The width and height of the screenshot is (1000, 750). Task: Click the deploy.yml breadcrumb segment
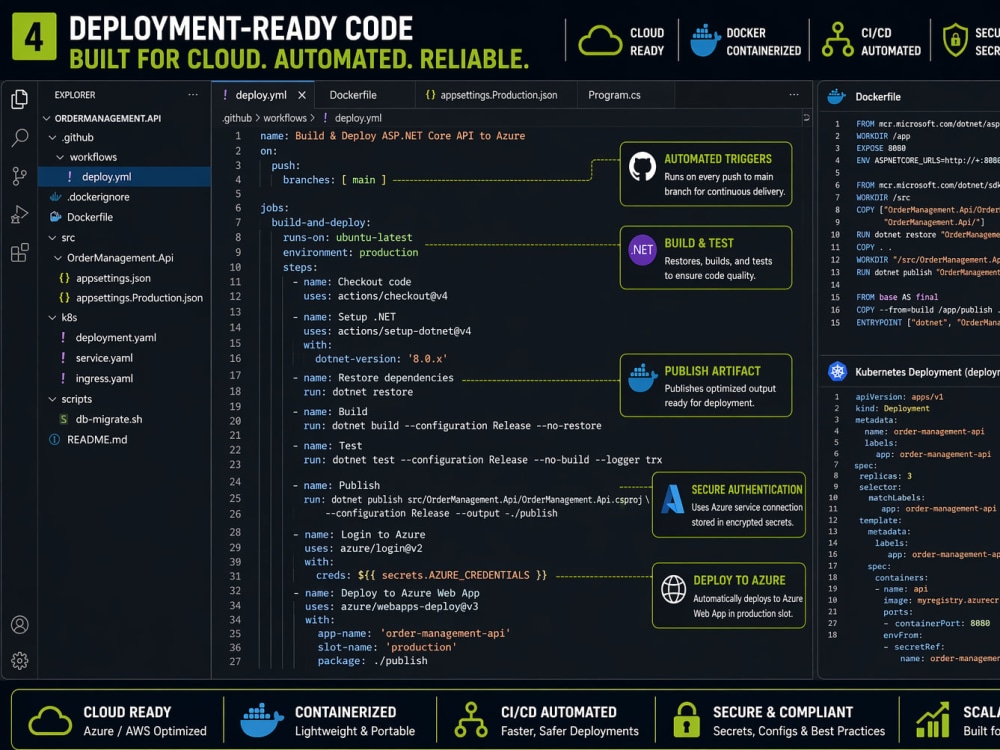tap(358, 118)
